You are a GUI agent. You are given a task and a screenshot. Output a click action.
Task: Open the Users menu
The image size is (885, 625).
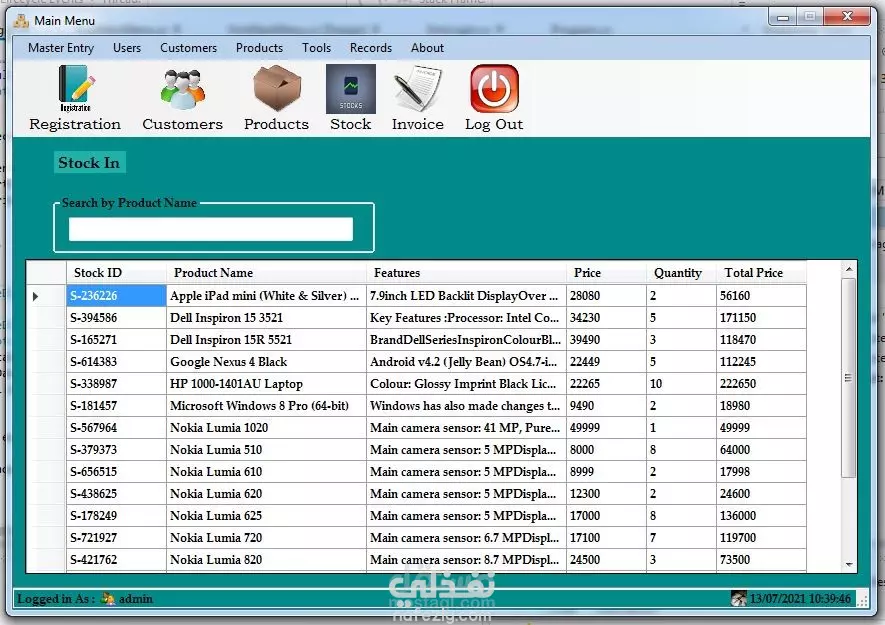(127, 48)
